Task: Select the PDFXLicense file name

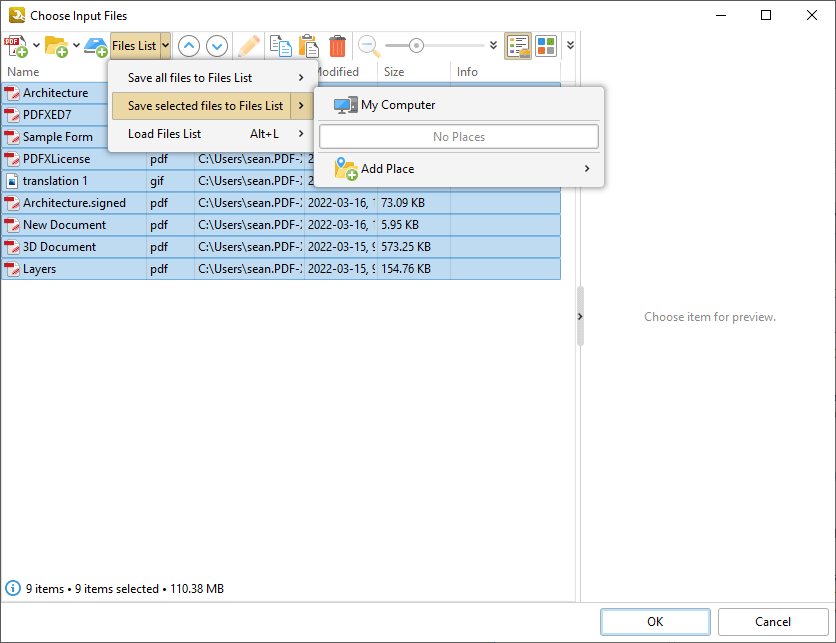Action: tap(57, 159)
